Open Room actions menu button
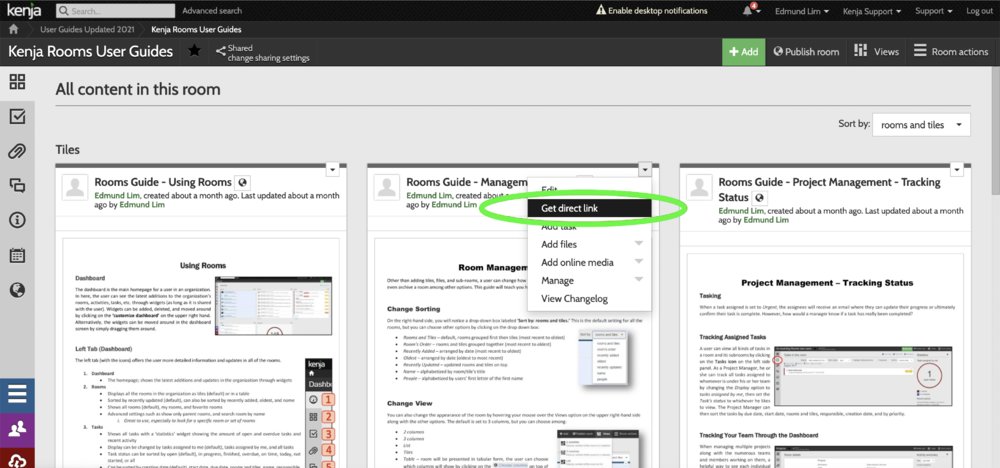 951,52
